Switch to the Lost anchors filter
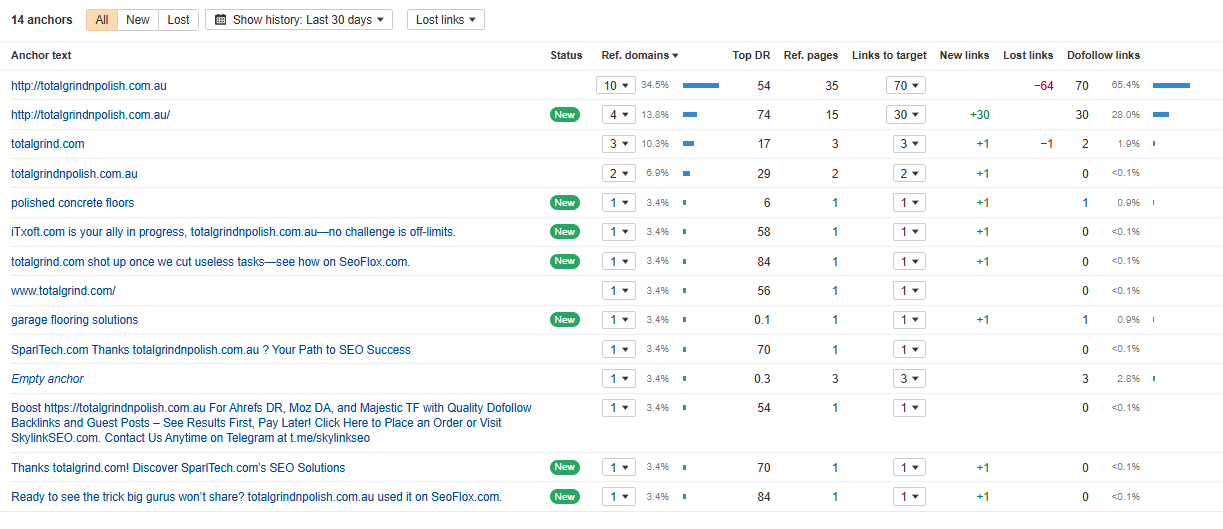The width and height of the screenshot is (1223, 529). tap(178, 20)
